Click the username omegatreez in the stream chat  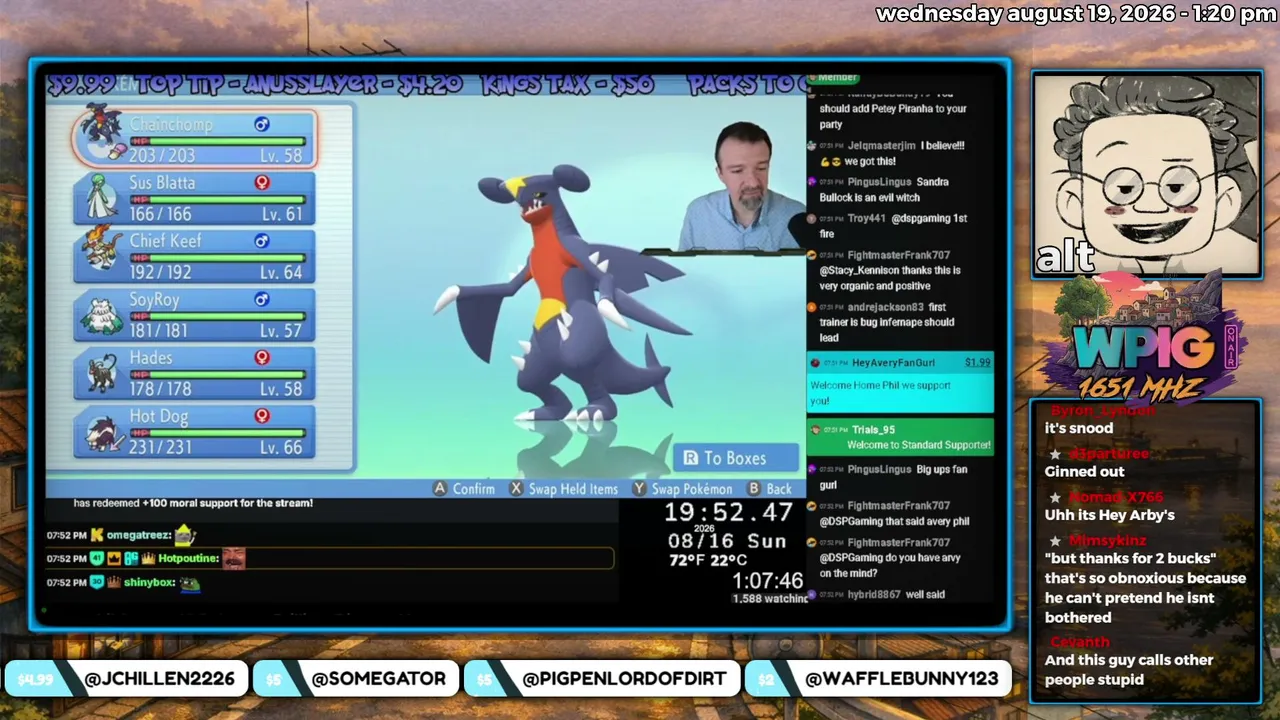[139, 535]
